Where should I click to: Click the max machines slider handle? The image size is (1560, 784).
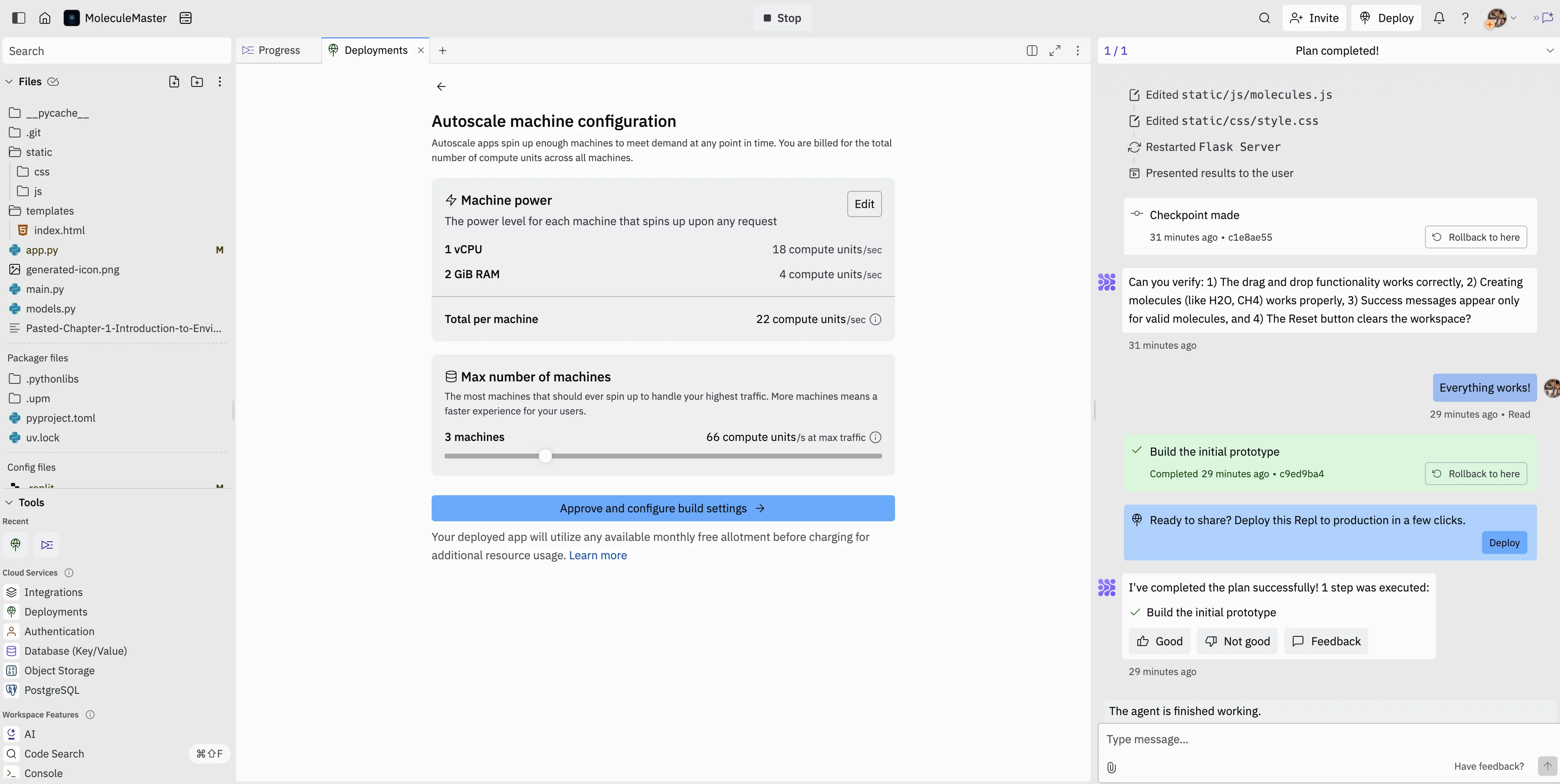pos(545,456)
